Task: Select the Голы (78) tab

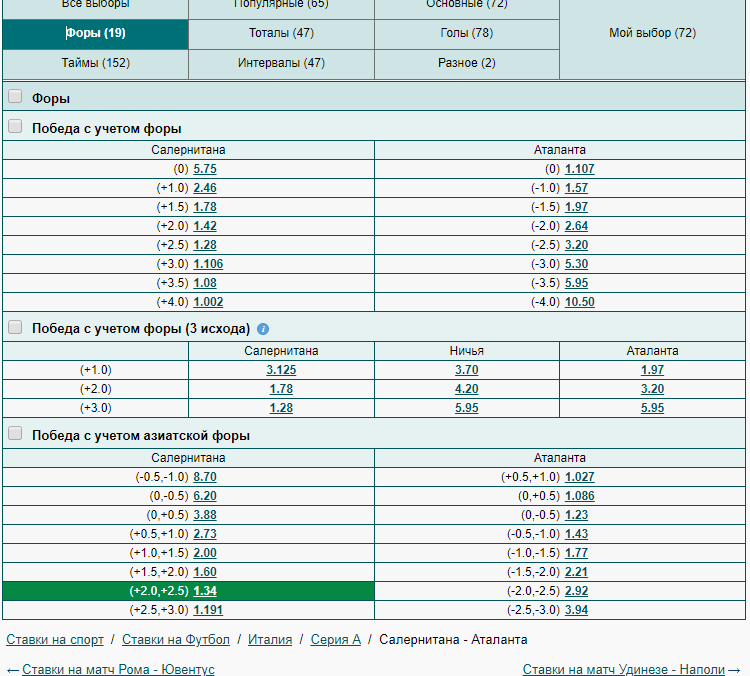Action: coord(467,33)
